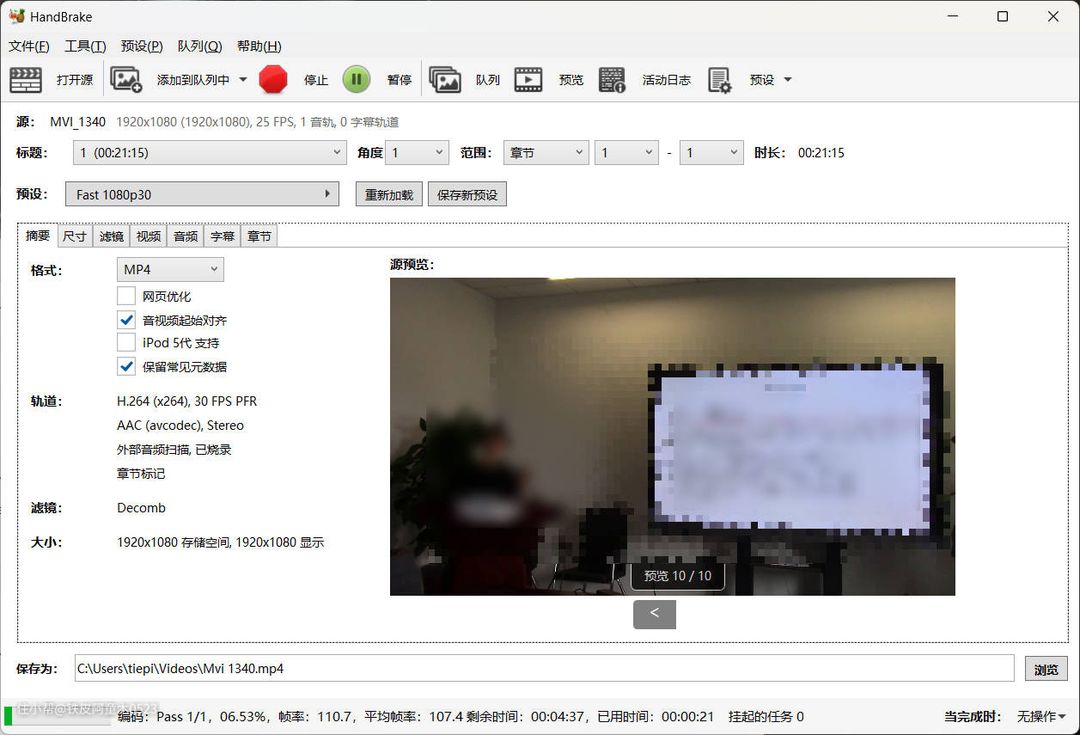Expand the MP4 format dropdown

tap(170, 270)
